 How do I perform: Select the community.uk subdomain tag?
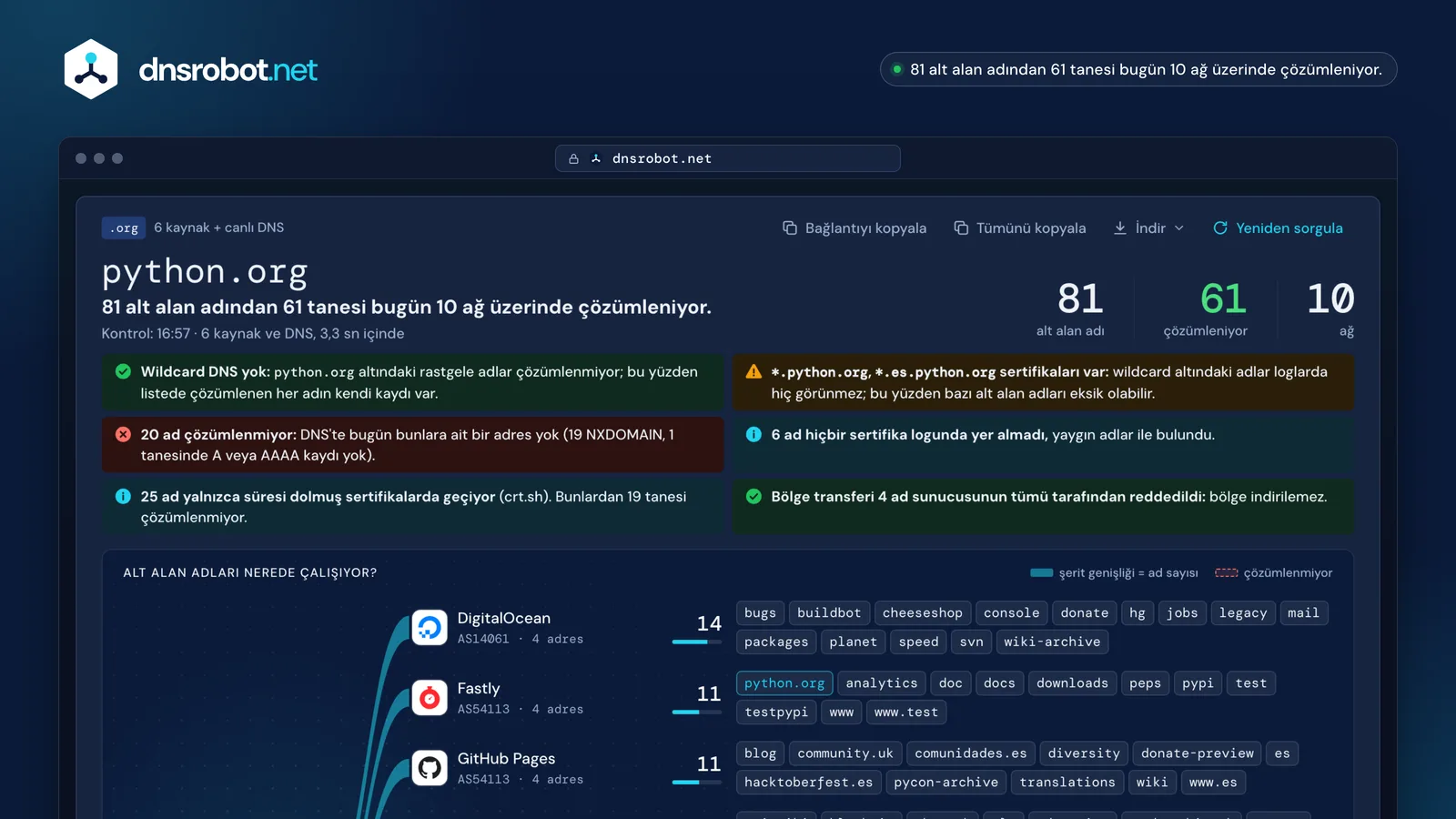pyautogui.click(x=845, y=753)
